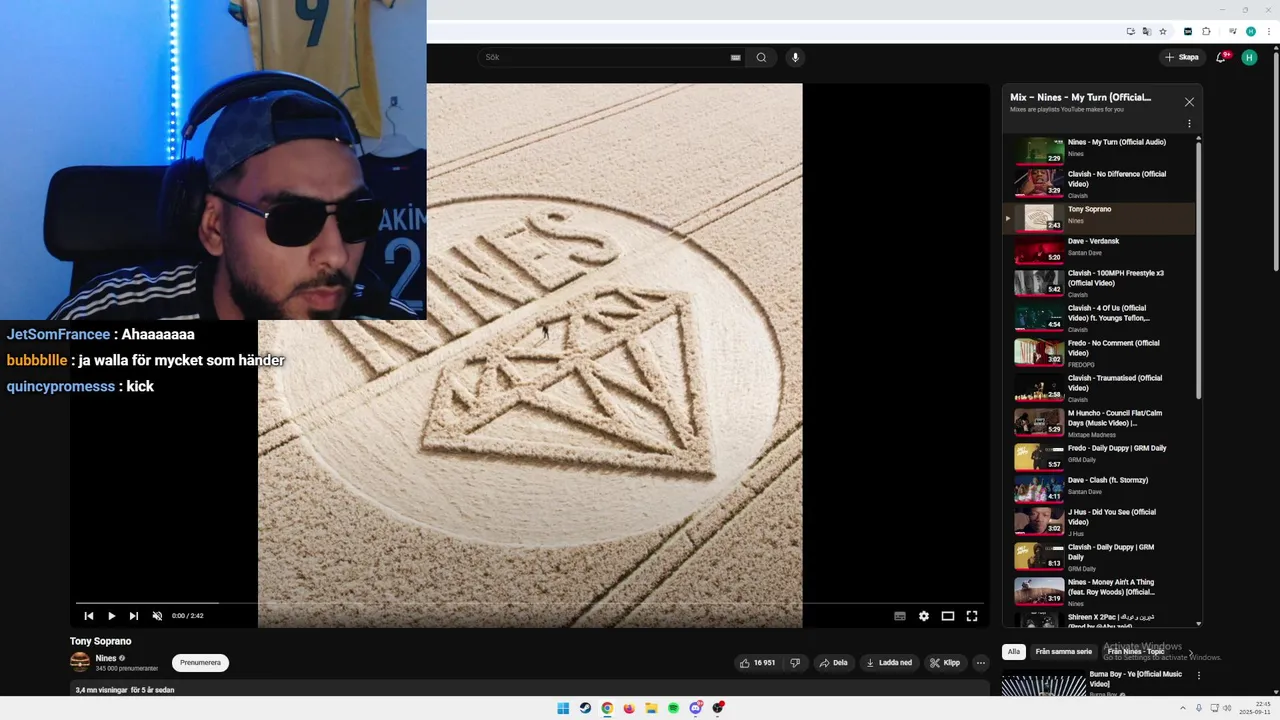
Task: Play Fredo - Daily Duppy
Action: 1098,457
